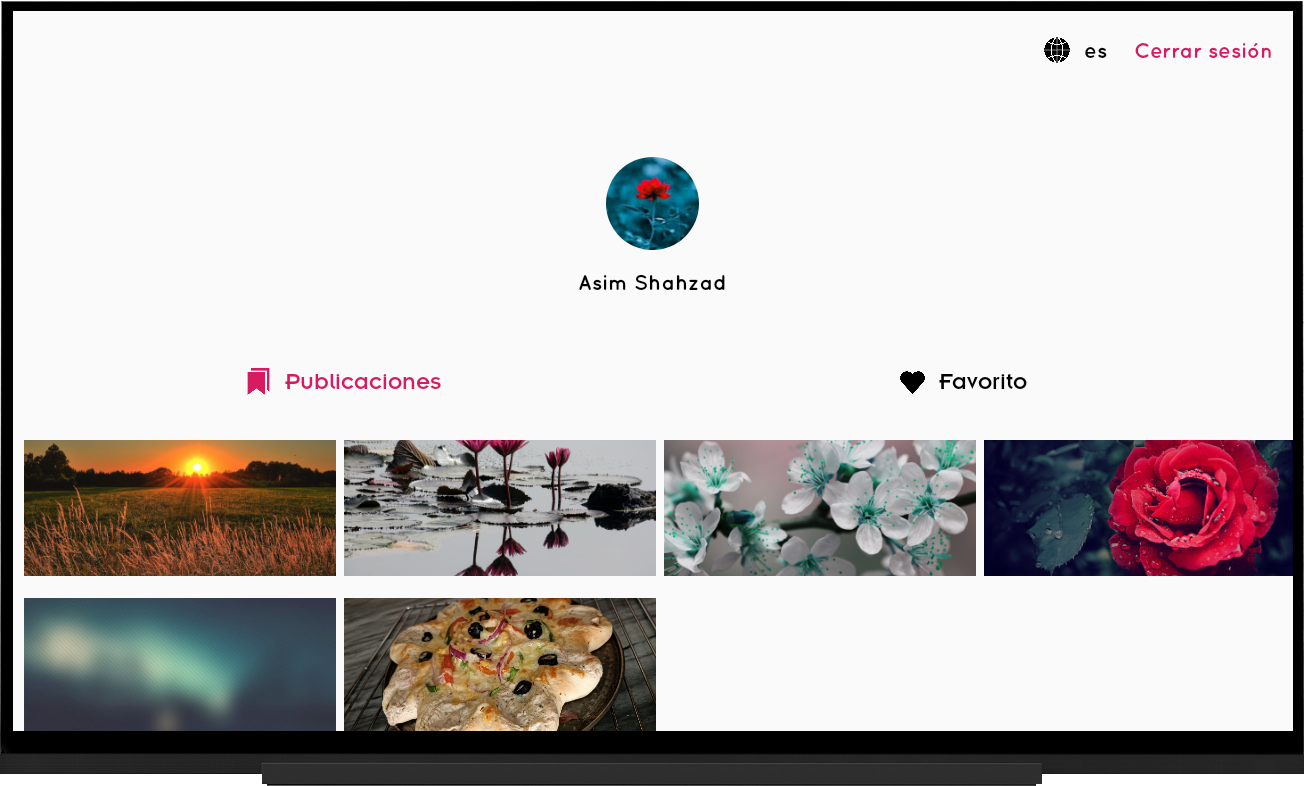Open the sunset over field photo
Image resolution: width=1304 pixels, height=786 pixels.
coord(180,508)
